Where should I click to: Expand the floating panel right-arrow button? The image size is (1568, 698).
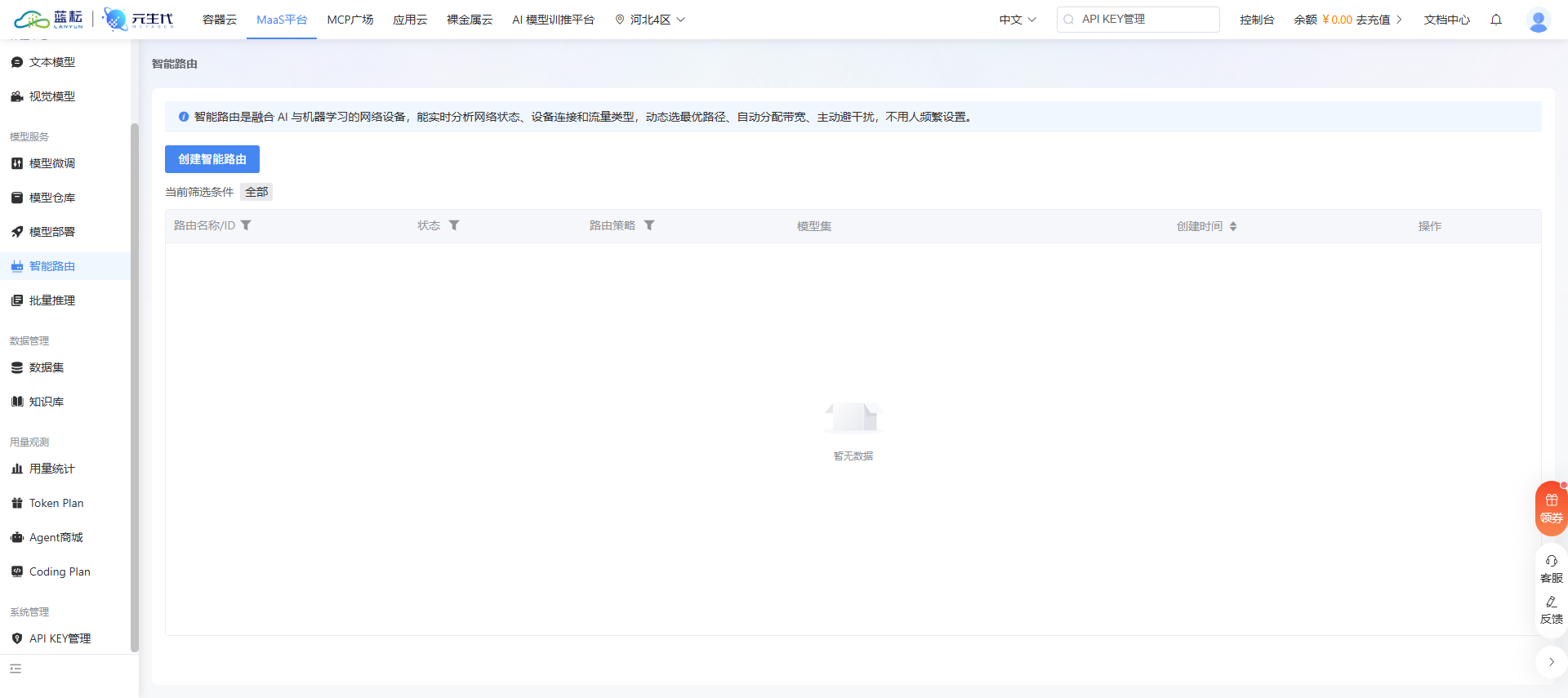[x=1552, y=662]
